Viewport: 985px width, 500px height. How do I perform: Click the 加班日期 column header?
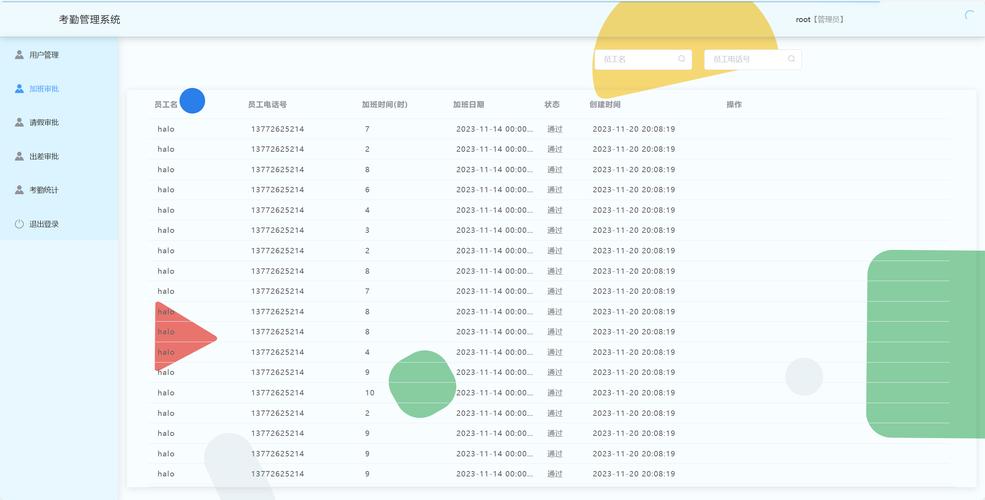(468, 104)
